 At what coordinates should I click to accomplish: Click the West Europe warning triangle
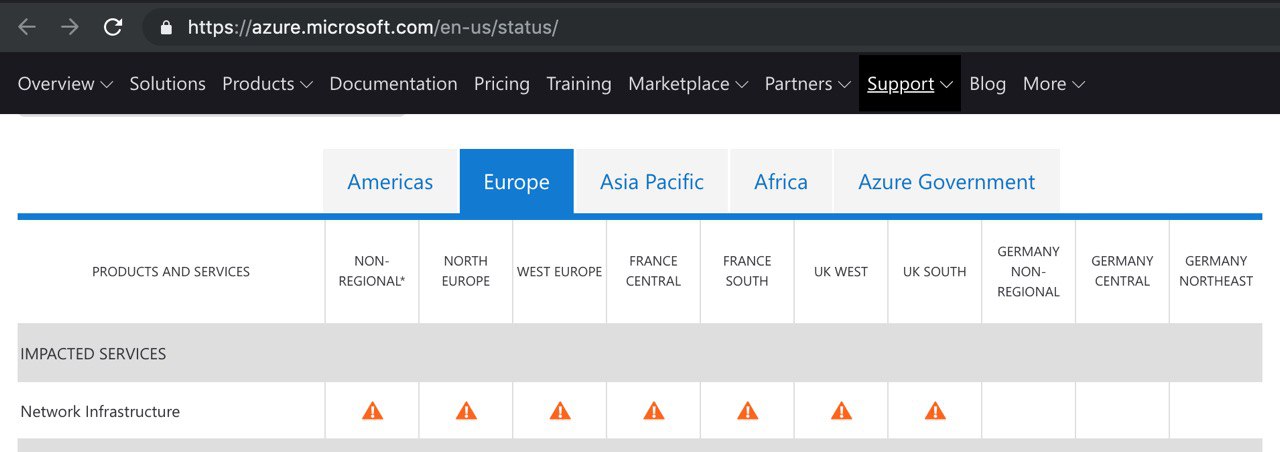pyautogui.click(x=560, y=410)
